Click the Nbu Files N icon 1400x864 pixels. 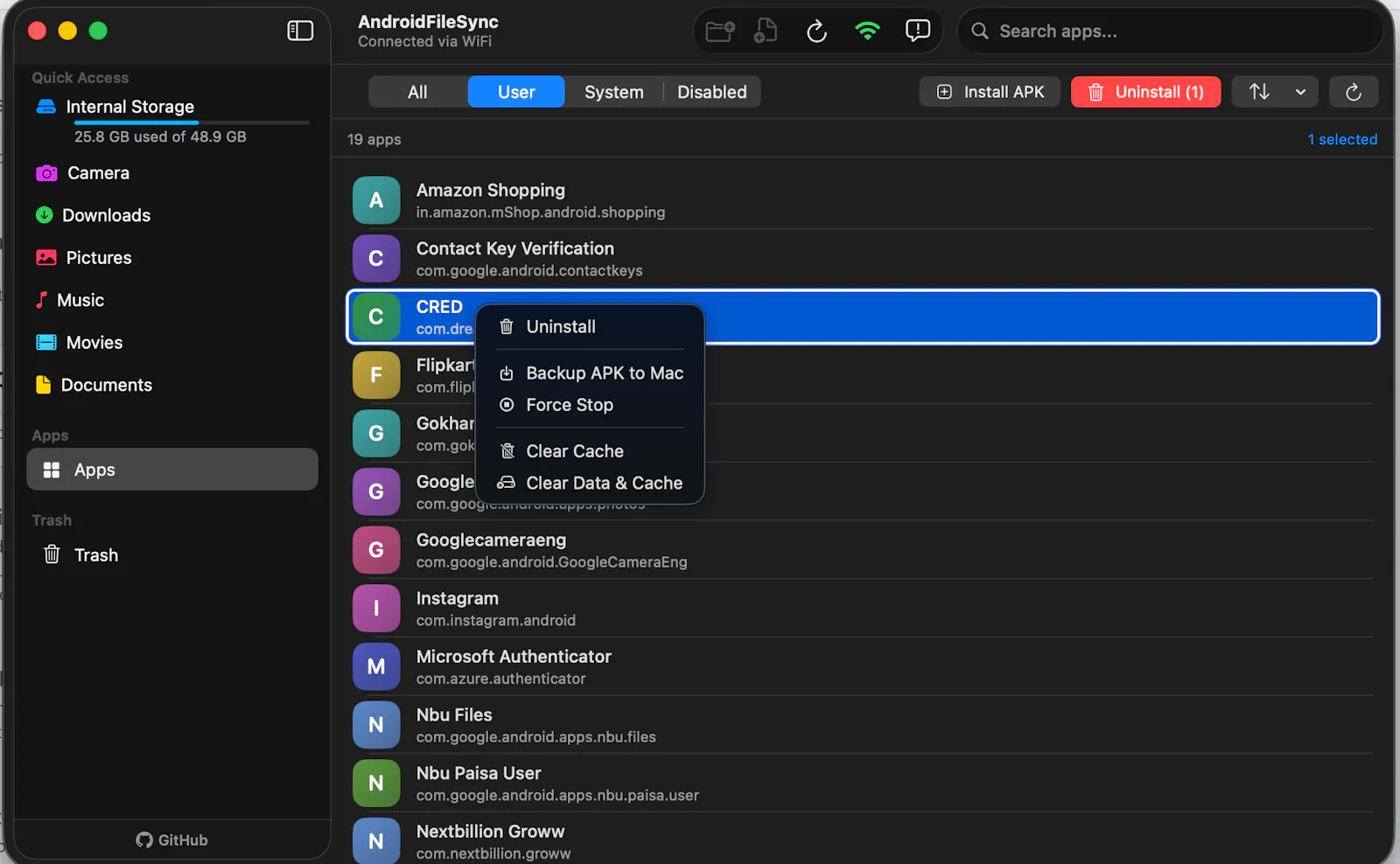376,725
